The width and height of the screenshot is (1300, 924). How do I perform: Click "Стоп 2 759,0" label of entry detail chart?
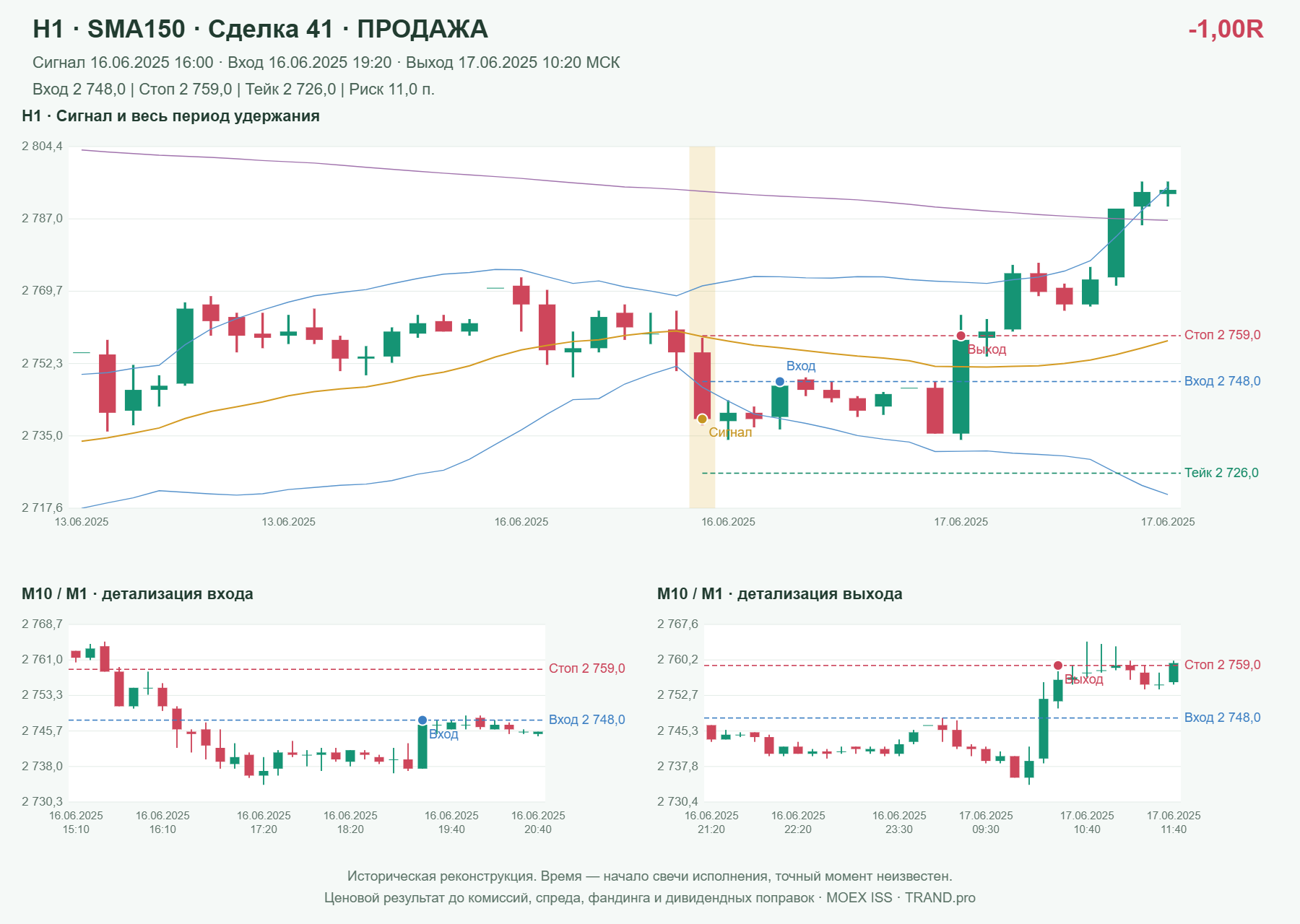pyautogui.click(x=587, y=668)
